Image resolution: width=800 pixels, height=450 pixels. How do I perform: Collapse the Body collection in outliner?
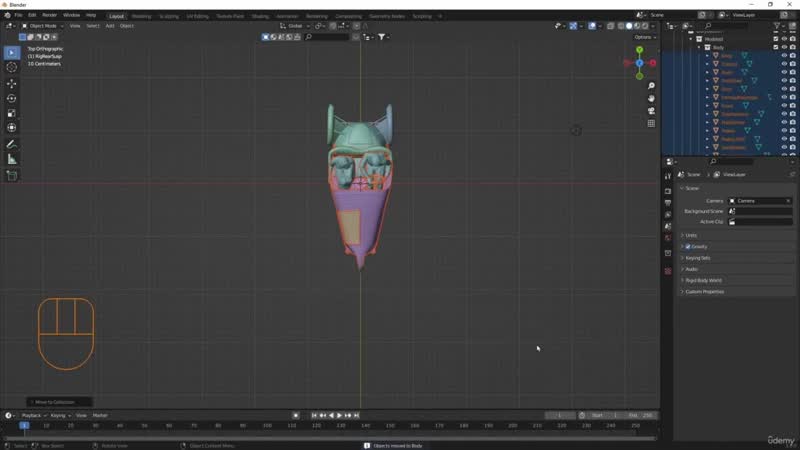[x=699, y=47]
